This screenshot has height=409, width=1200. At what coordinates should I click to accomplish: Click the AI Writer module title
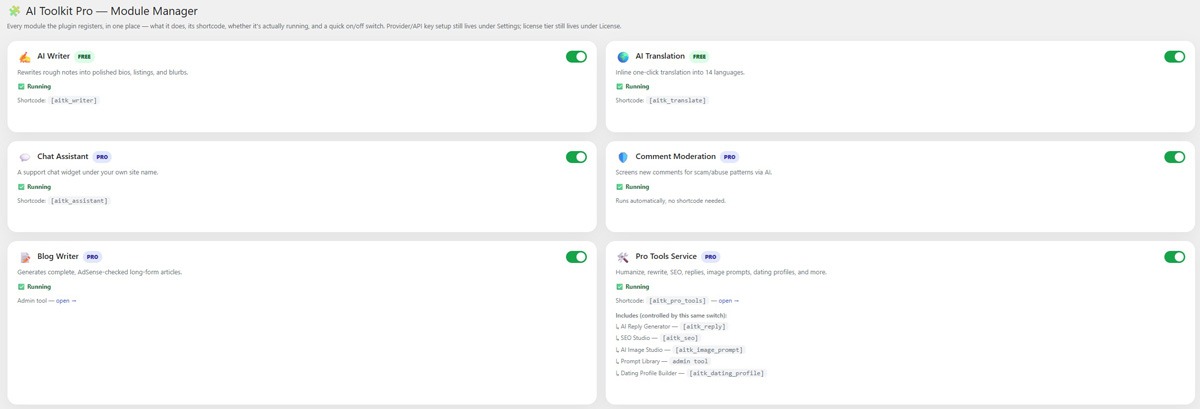pyautogui.click(x=53, y=57)
